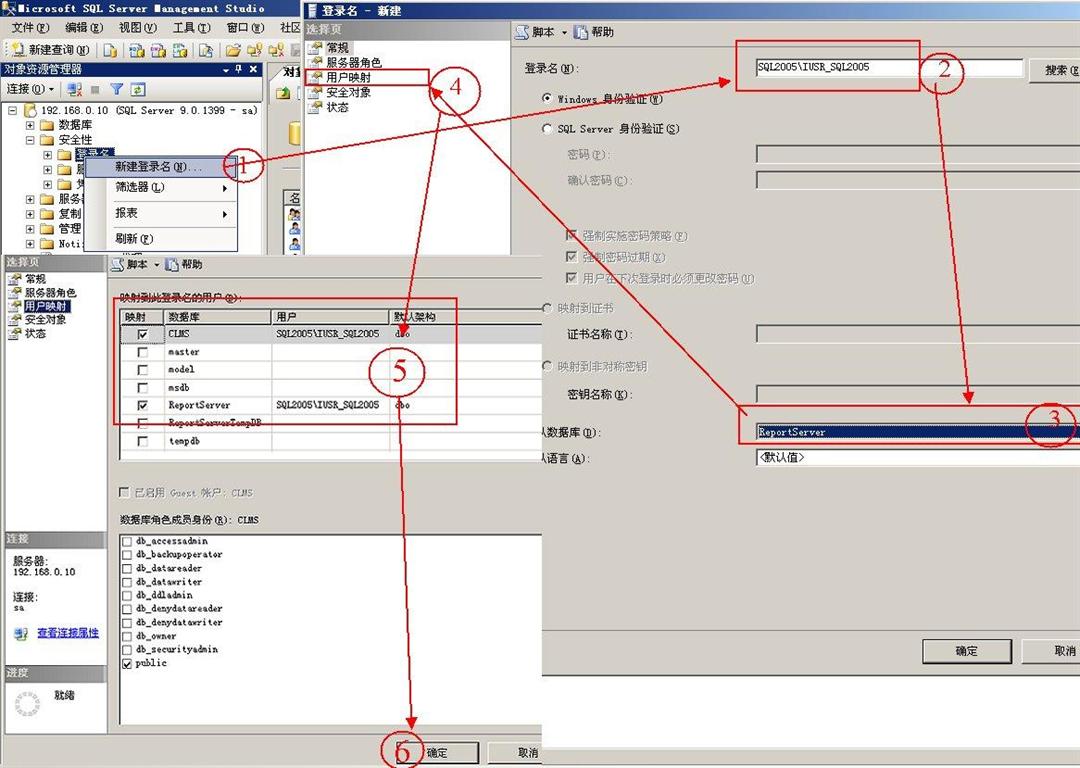Screen dimensions: 1080x768
Task: Open the default database ReportServer combo box
Action: click(x=917, y=433)
